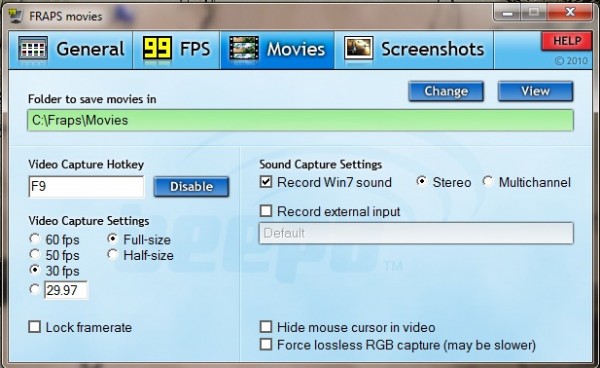
Task: Enable Record external input checkbox
Action: click(x=266, y=211)
